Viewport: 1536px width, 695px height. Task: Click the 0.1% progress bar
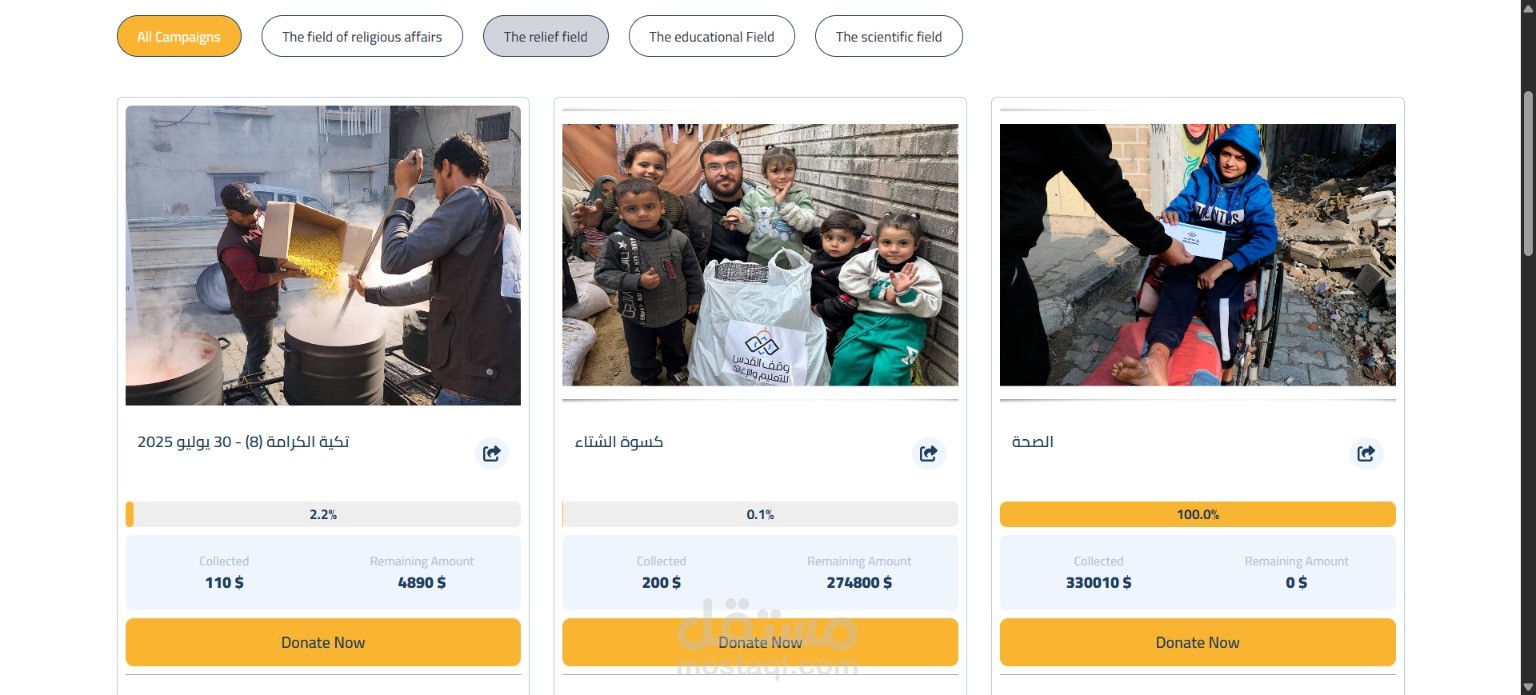click(760, 514)
